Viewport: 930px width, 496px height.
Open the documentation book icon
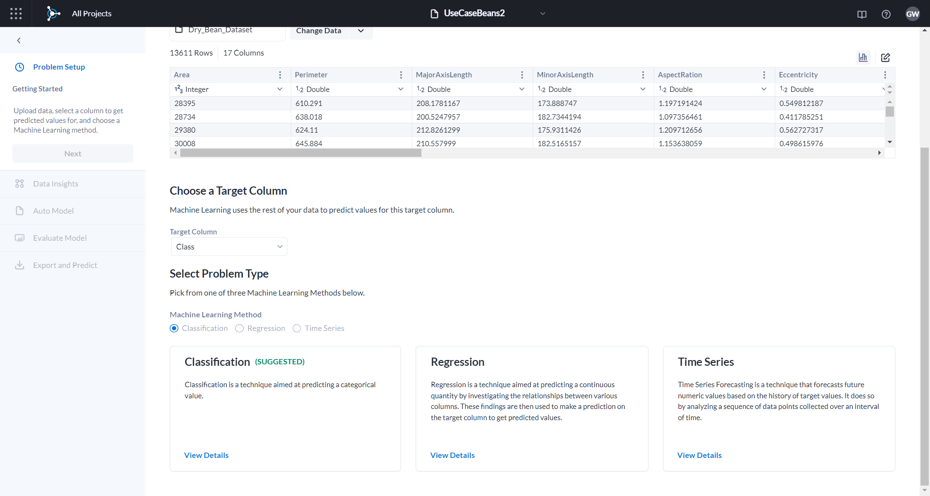pyautogui.click(x=862, y=14)
